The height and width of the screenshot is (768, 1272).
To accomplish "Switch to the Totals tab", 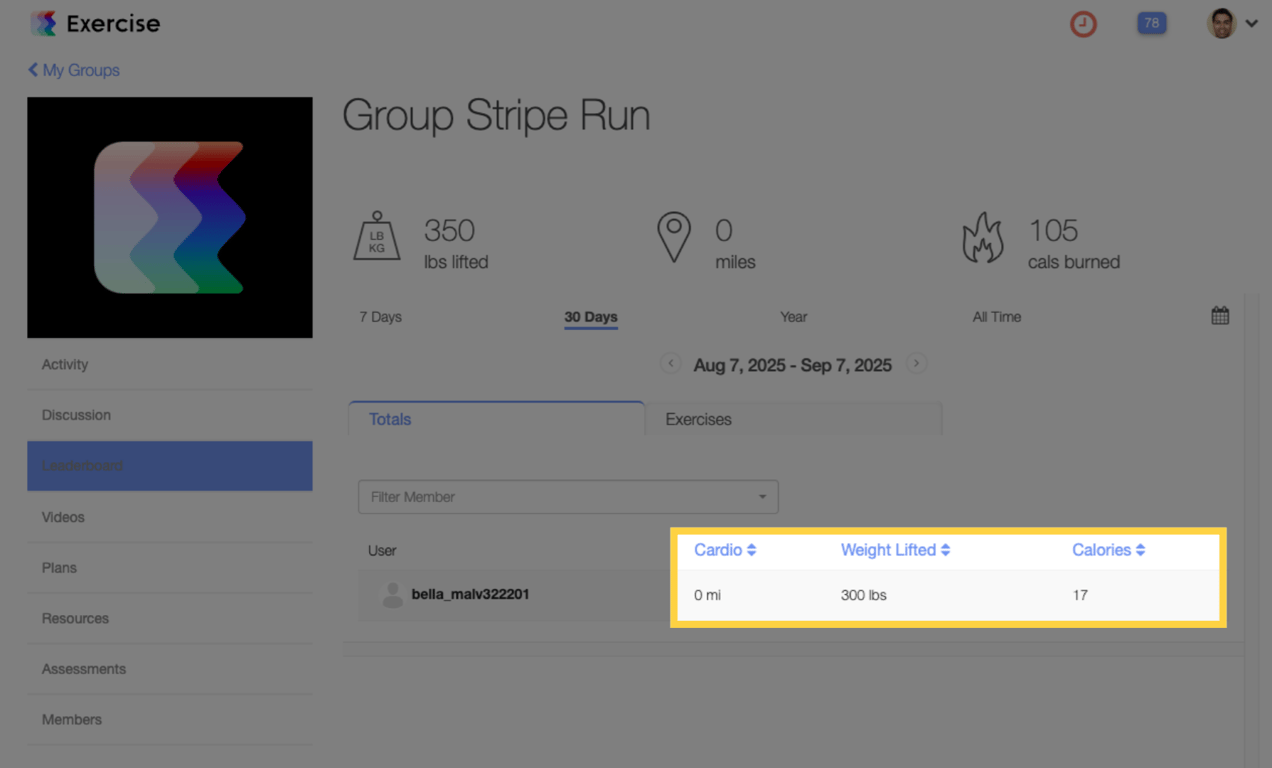I will pyautogui.click(x=496, y=419).
